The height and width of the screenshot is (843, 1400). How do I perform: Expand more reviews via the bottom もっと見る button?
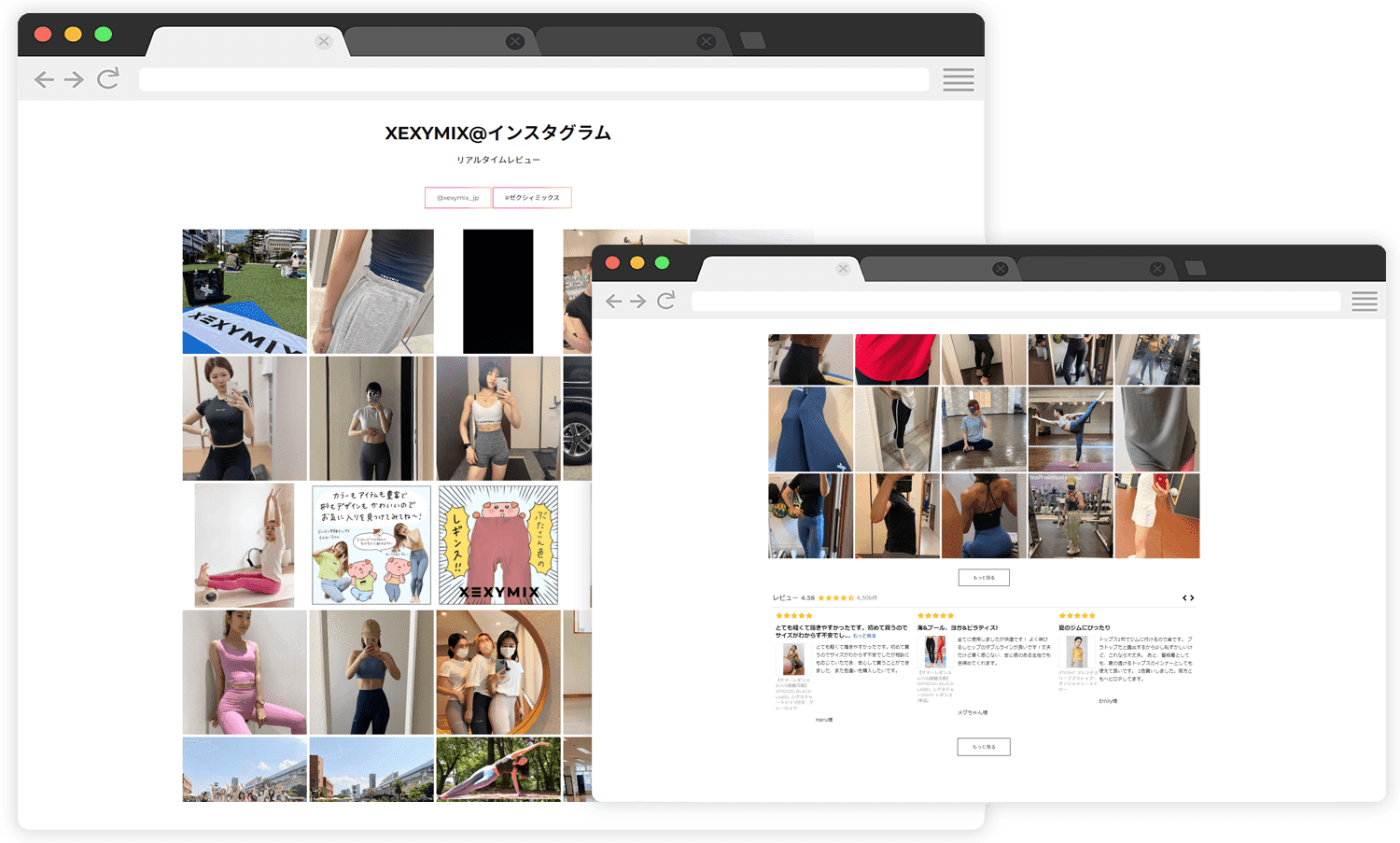(983, 746)
